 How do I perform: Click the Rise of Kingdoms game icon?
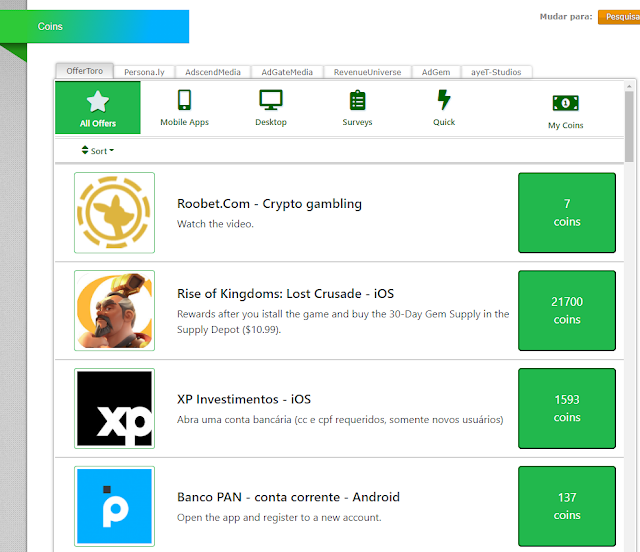click(114, 310)
